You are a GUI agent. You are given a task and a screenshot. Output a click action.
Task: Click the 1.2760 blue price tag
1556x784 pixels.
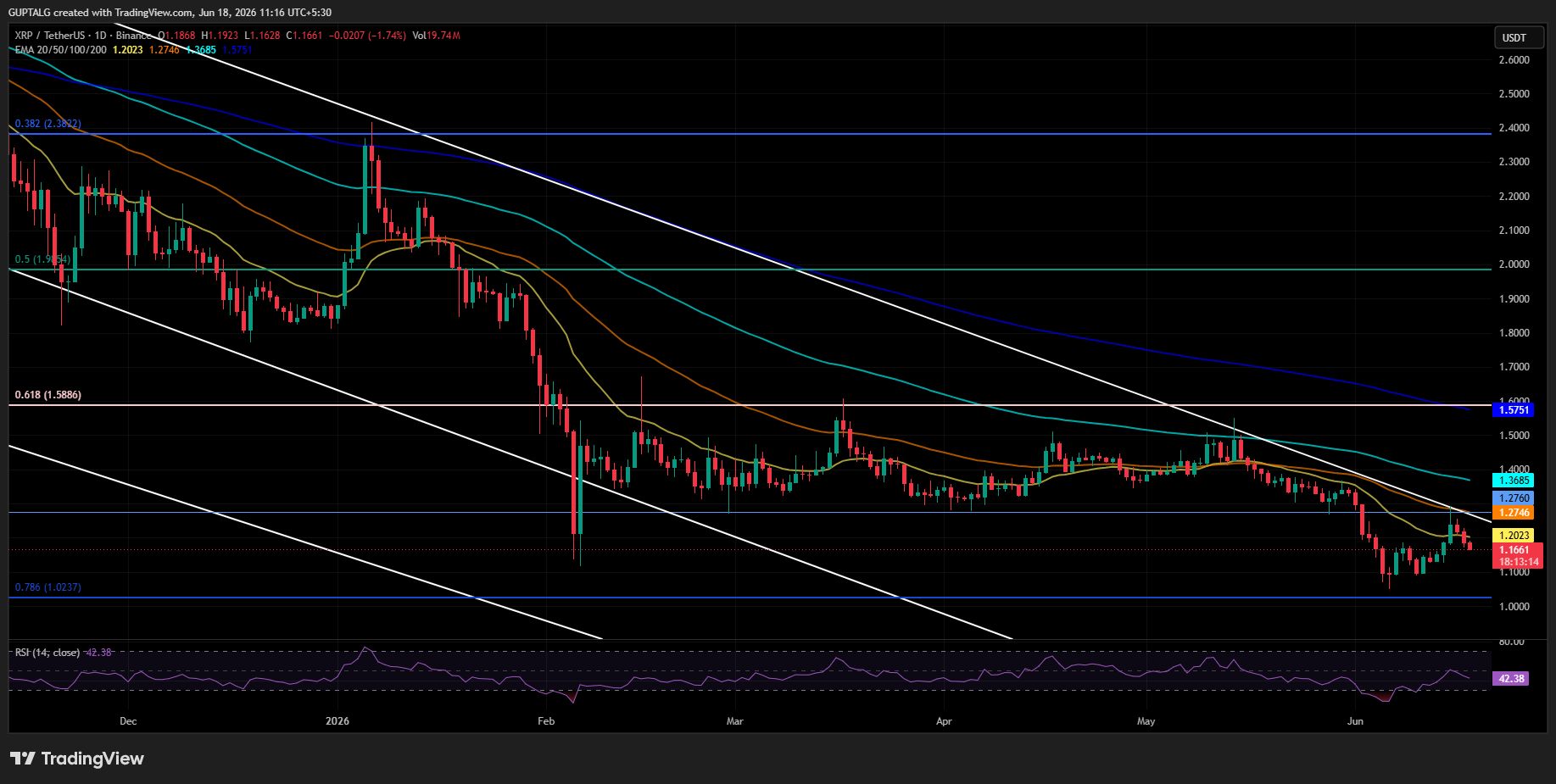[1514, 498]
